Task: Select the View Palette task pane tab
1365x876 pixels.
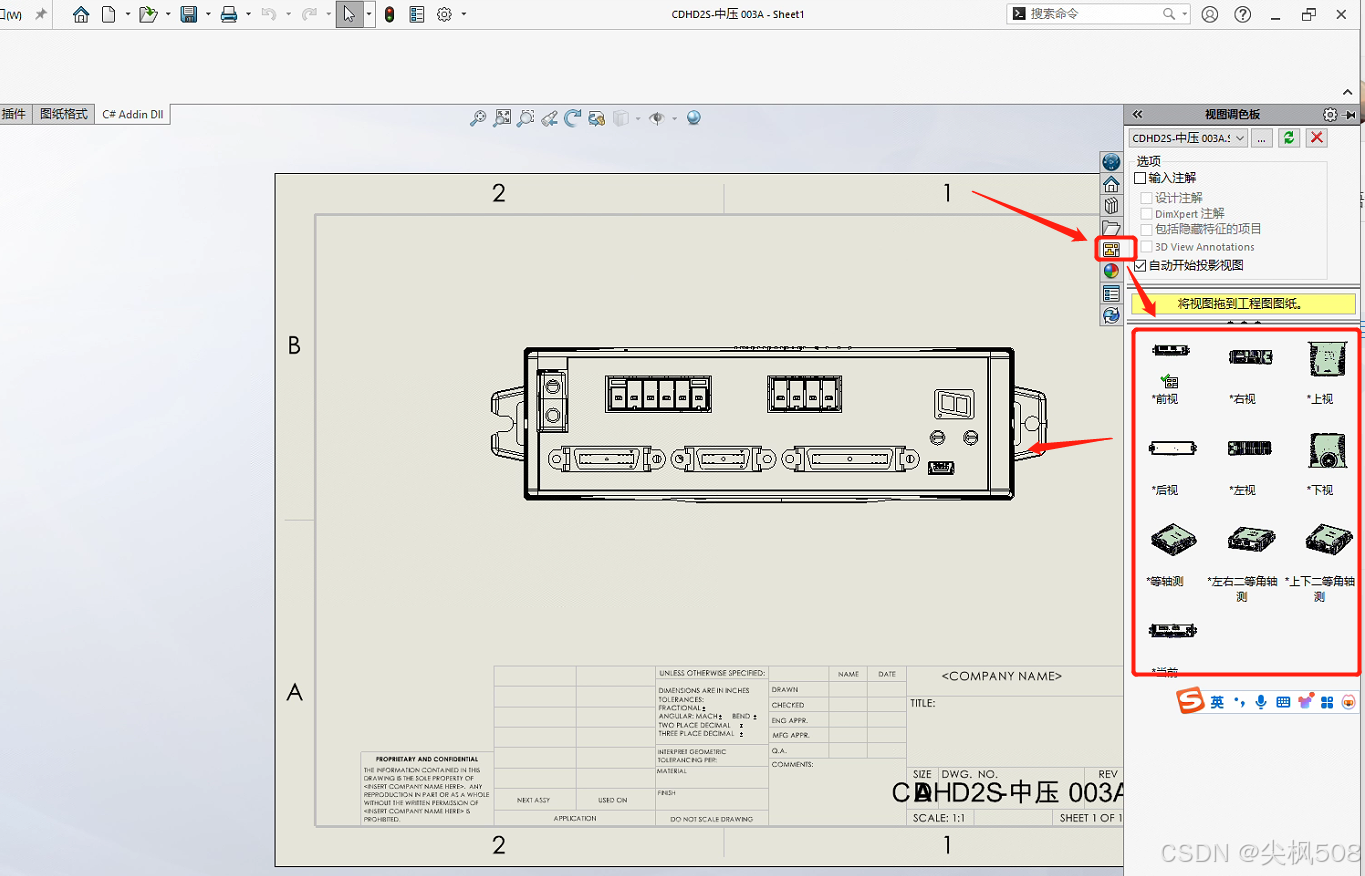Action: (1111, 249)
